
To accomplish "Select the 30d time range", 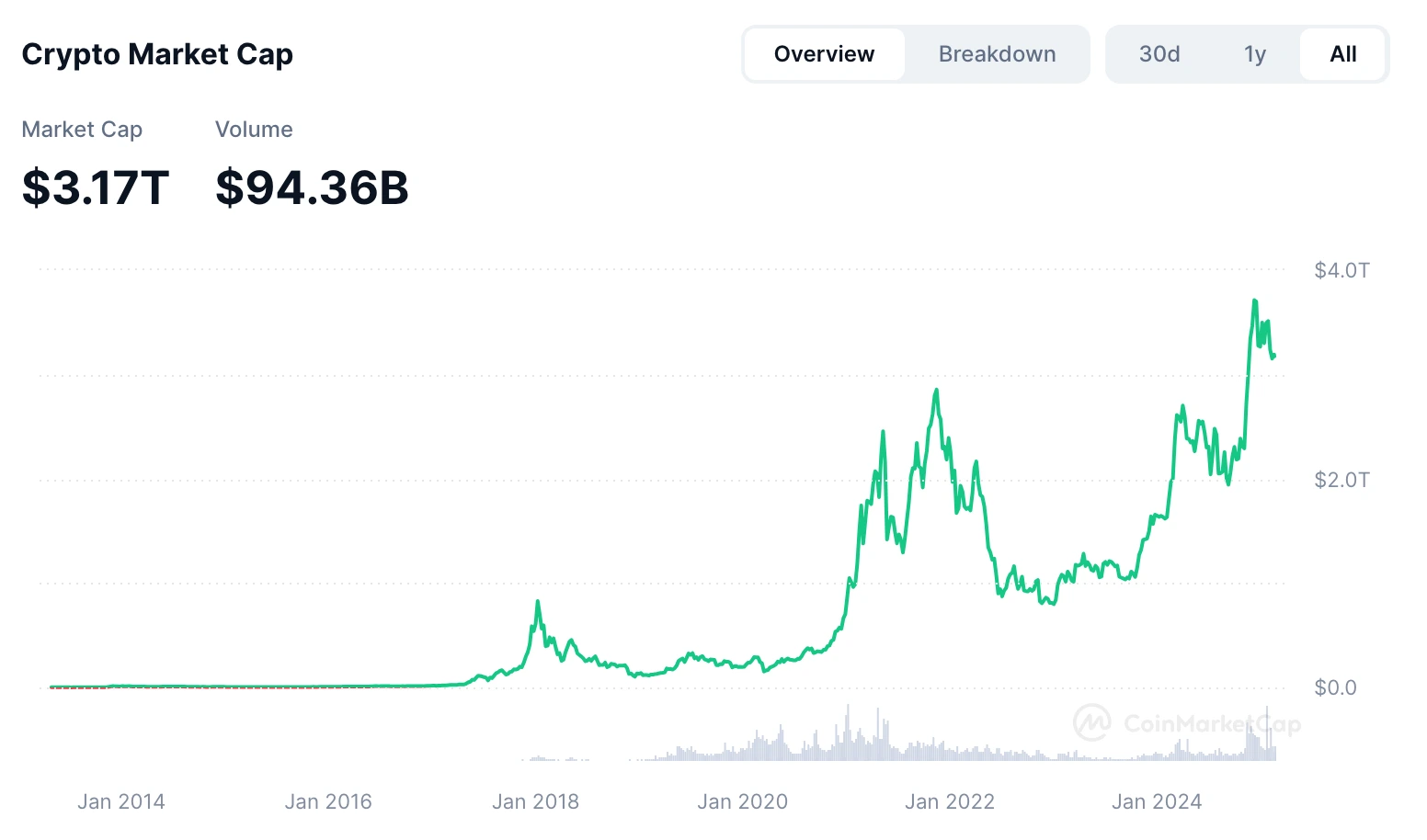I will (1159, 54).
